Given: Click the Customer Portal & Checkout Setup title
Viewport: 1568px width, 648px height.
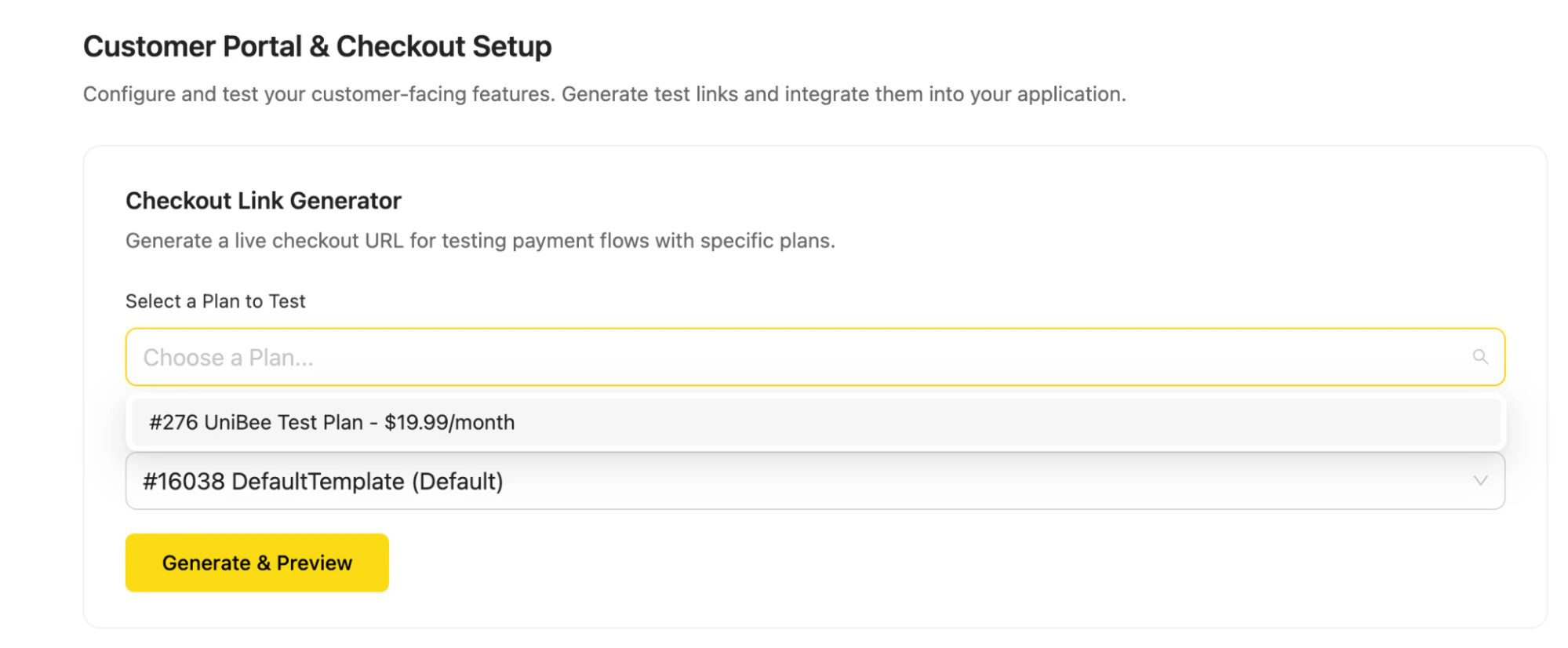Looking at the screenshot, I should 317,46.
